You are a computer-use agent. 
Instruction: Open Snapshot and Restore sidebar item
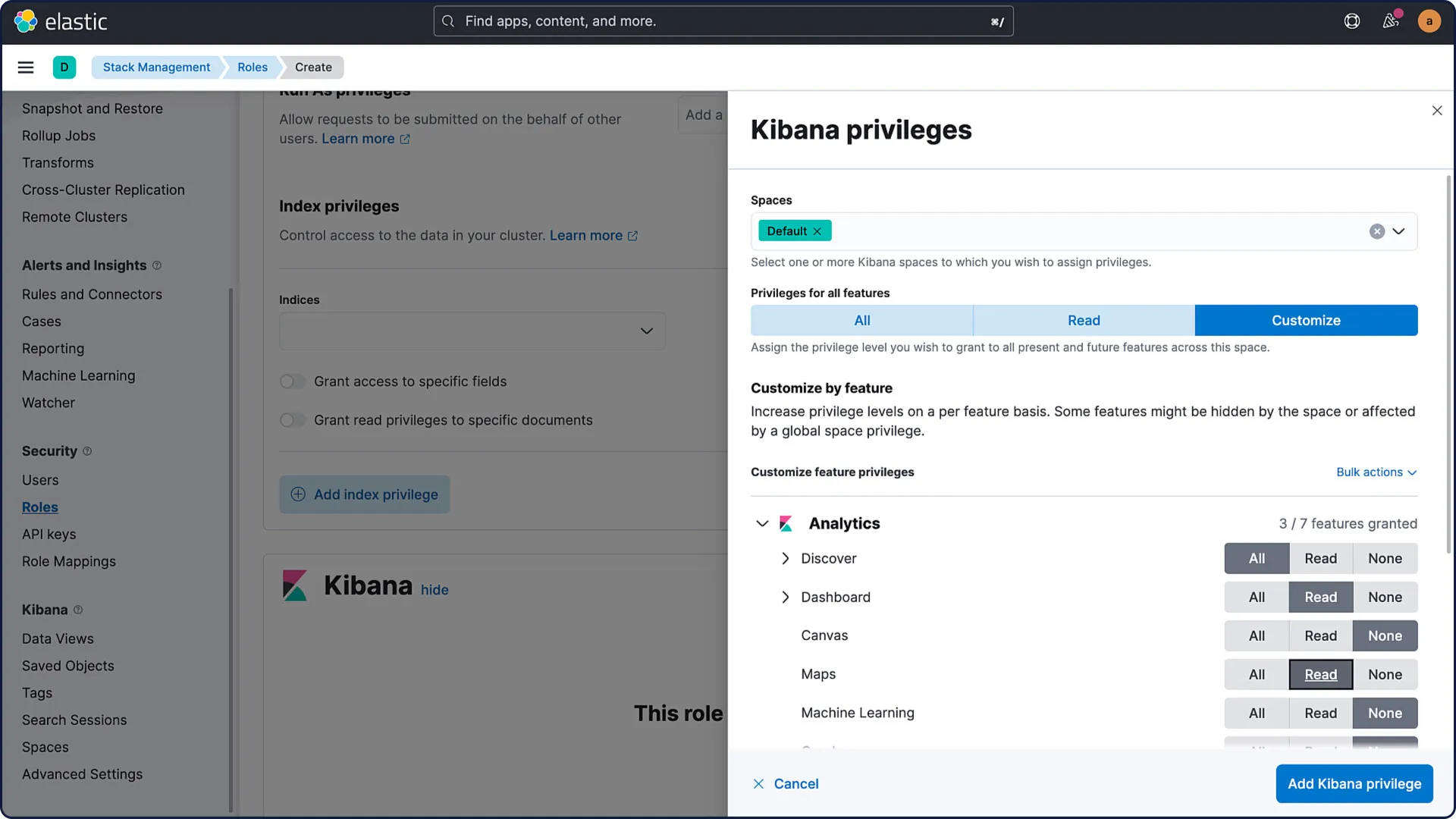click(93, 108)
